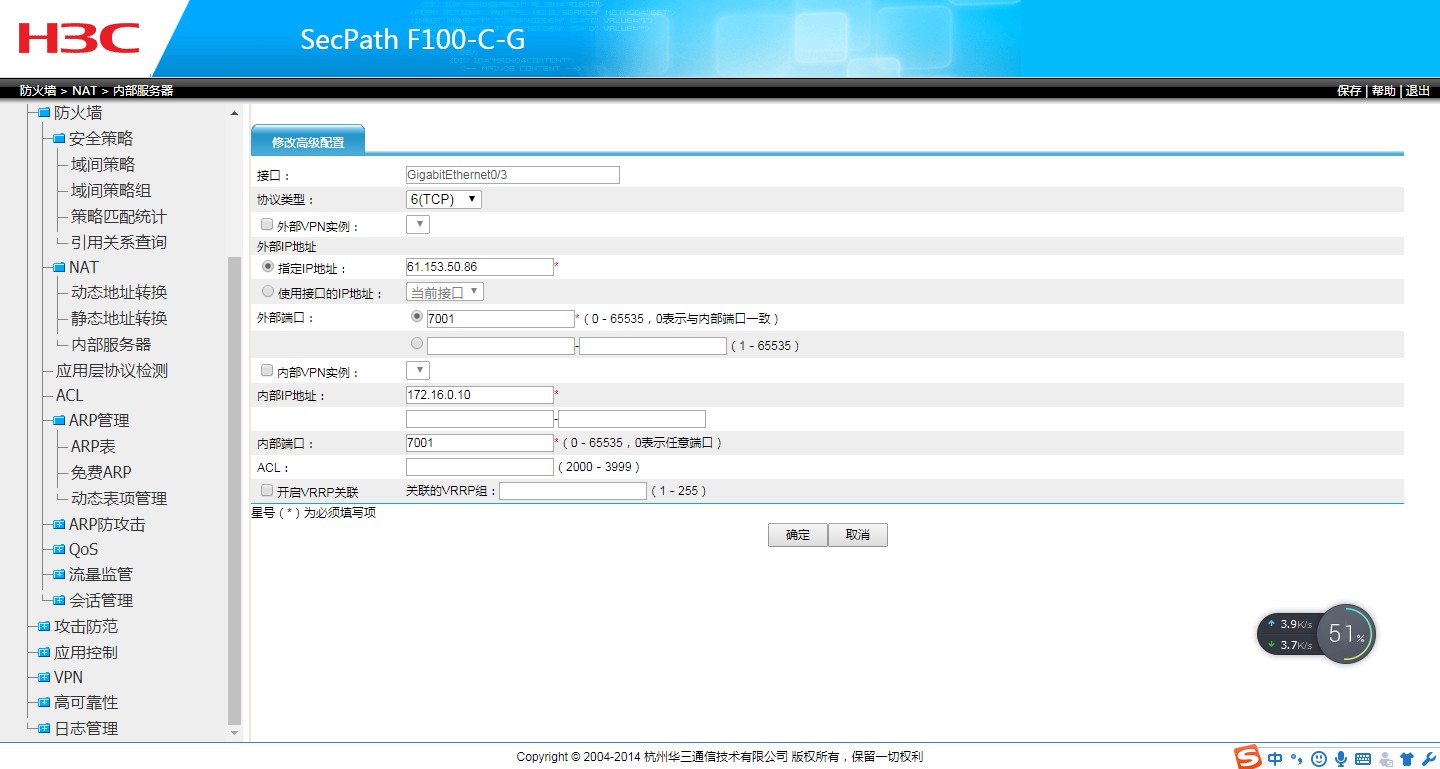1440x769 pixels.
Task: Open the Sogou soft keyboard
Action: pyautogui.click(x=1363, y=758)
